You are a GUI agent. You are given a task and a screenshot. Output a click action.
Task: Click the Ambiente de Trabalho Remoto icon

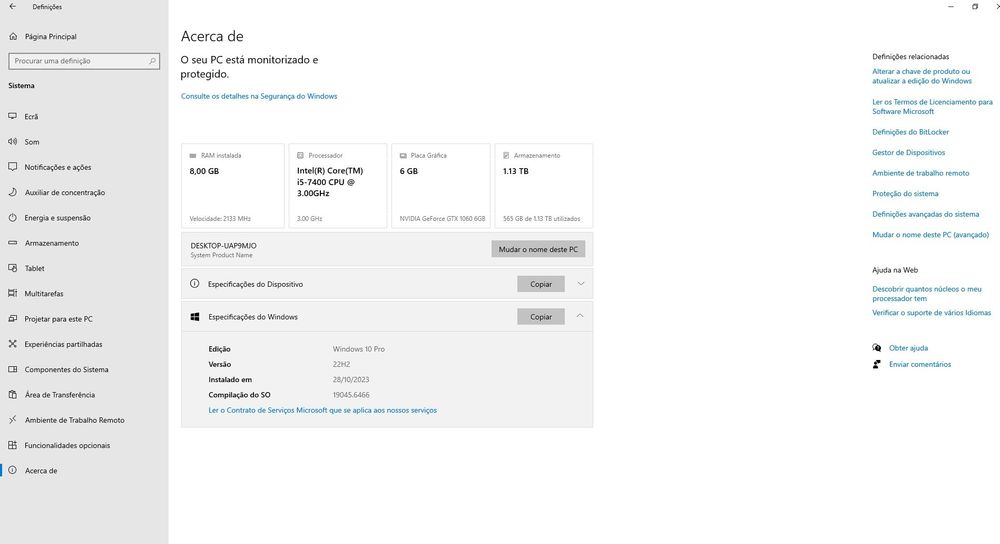pos(13,420)
